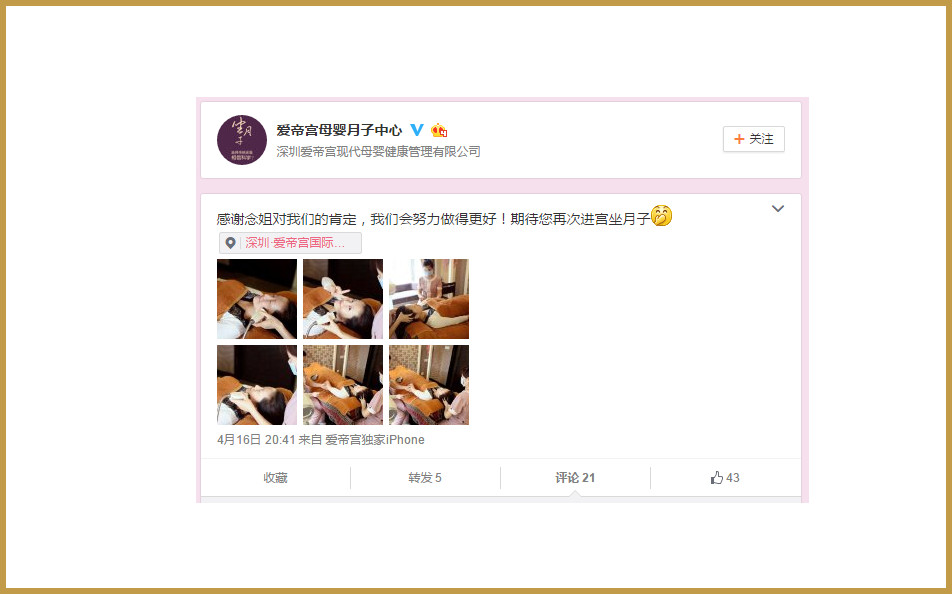952x594 pixels.
Task: Open the 收藏 favorites tab
Action: (275, 478)
